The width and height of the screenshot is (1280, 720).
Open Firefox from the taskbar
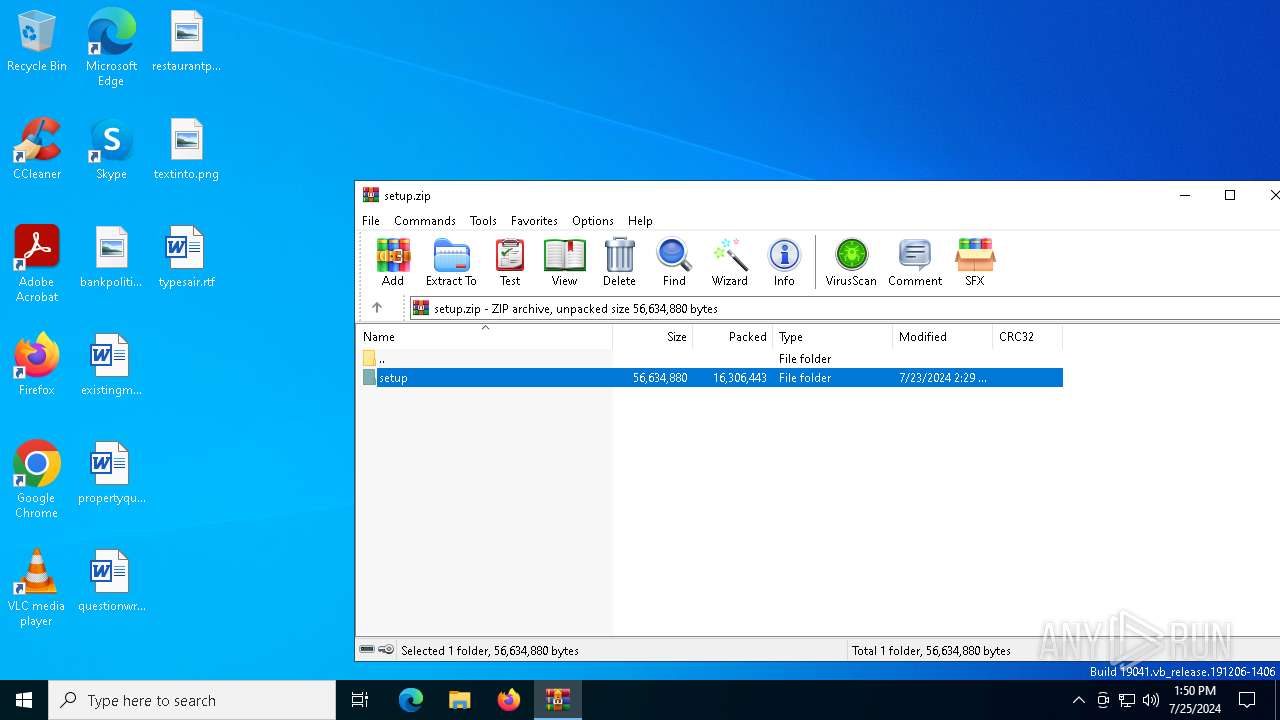(x=509, y=700)
